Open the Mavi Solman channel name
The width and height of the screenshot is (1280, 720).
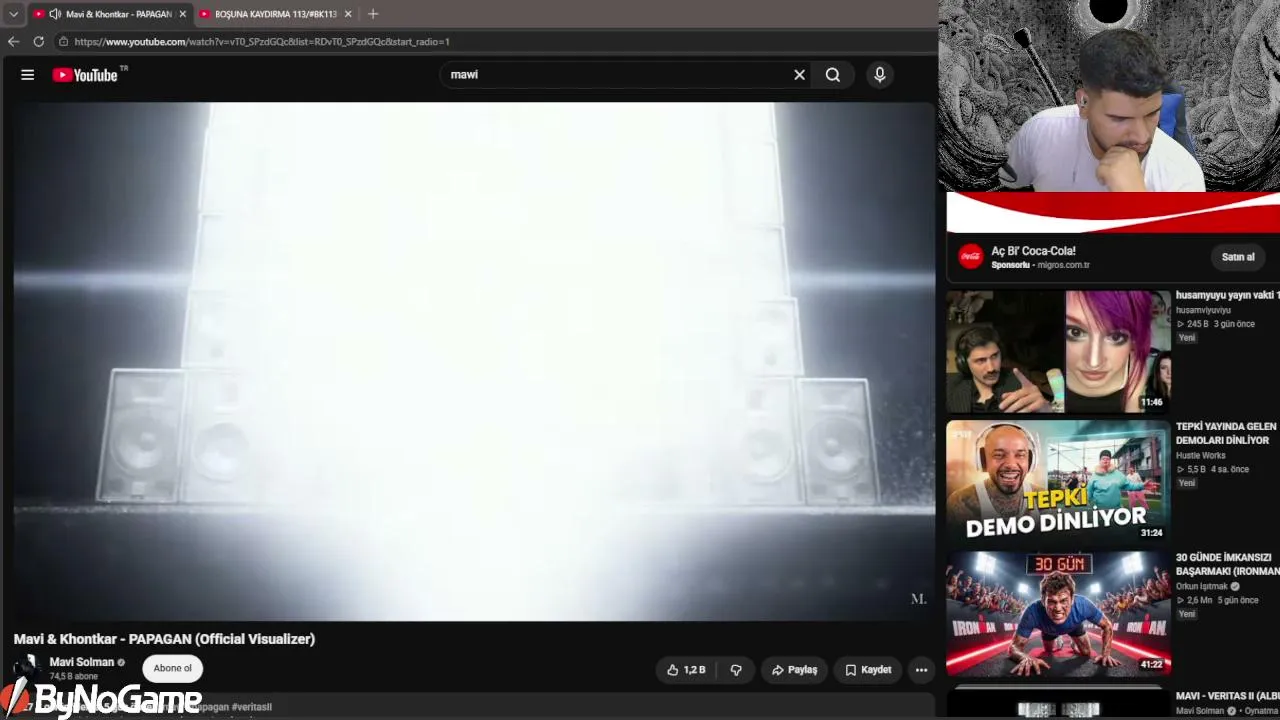[82, 662]
